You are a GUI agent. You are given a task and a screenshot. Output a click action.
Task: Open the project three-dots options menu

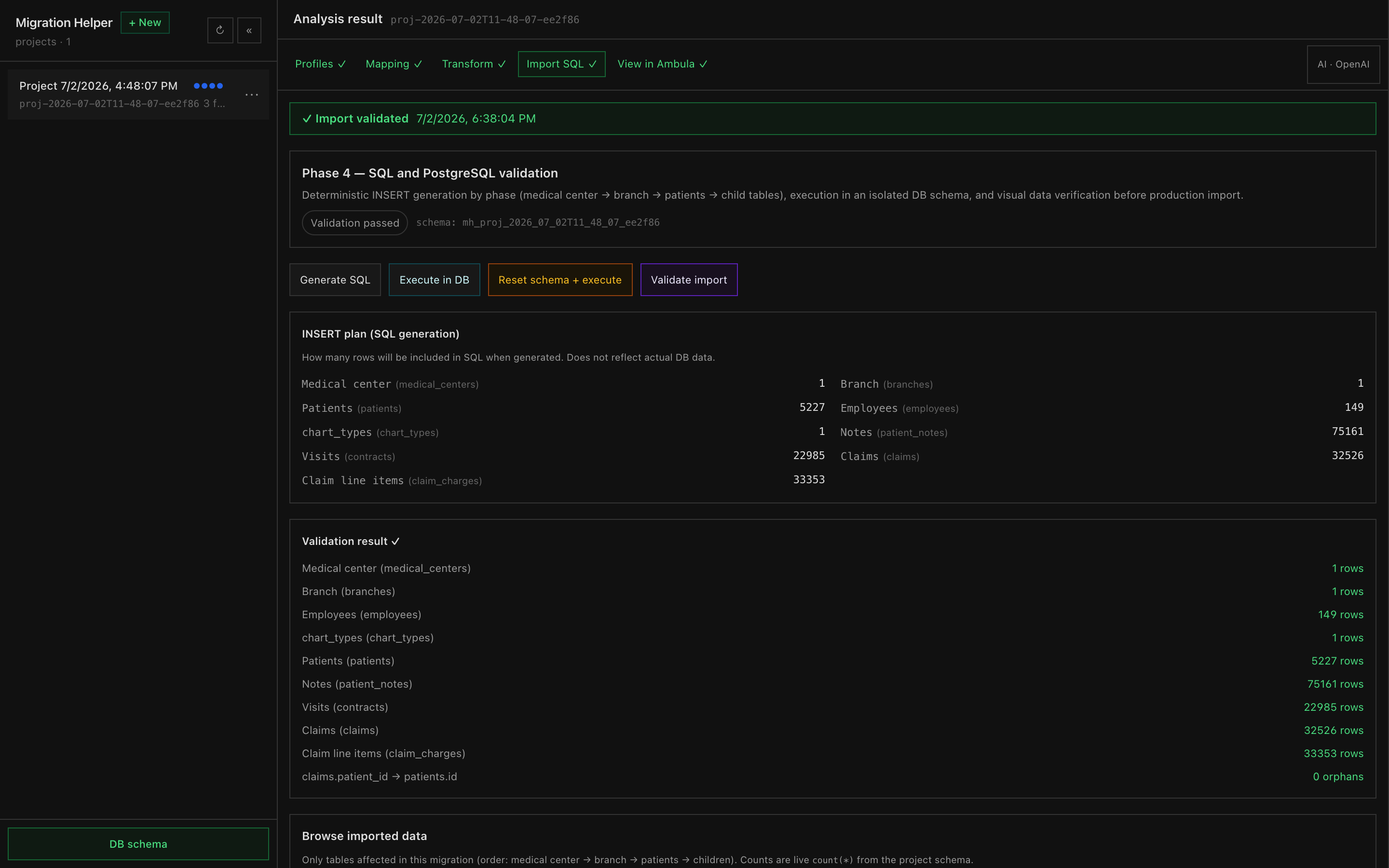[251, 95]
